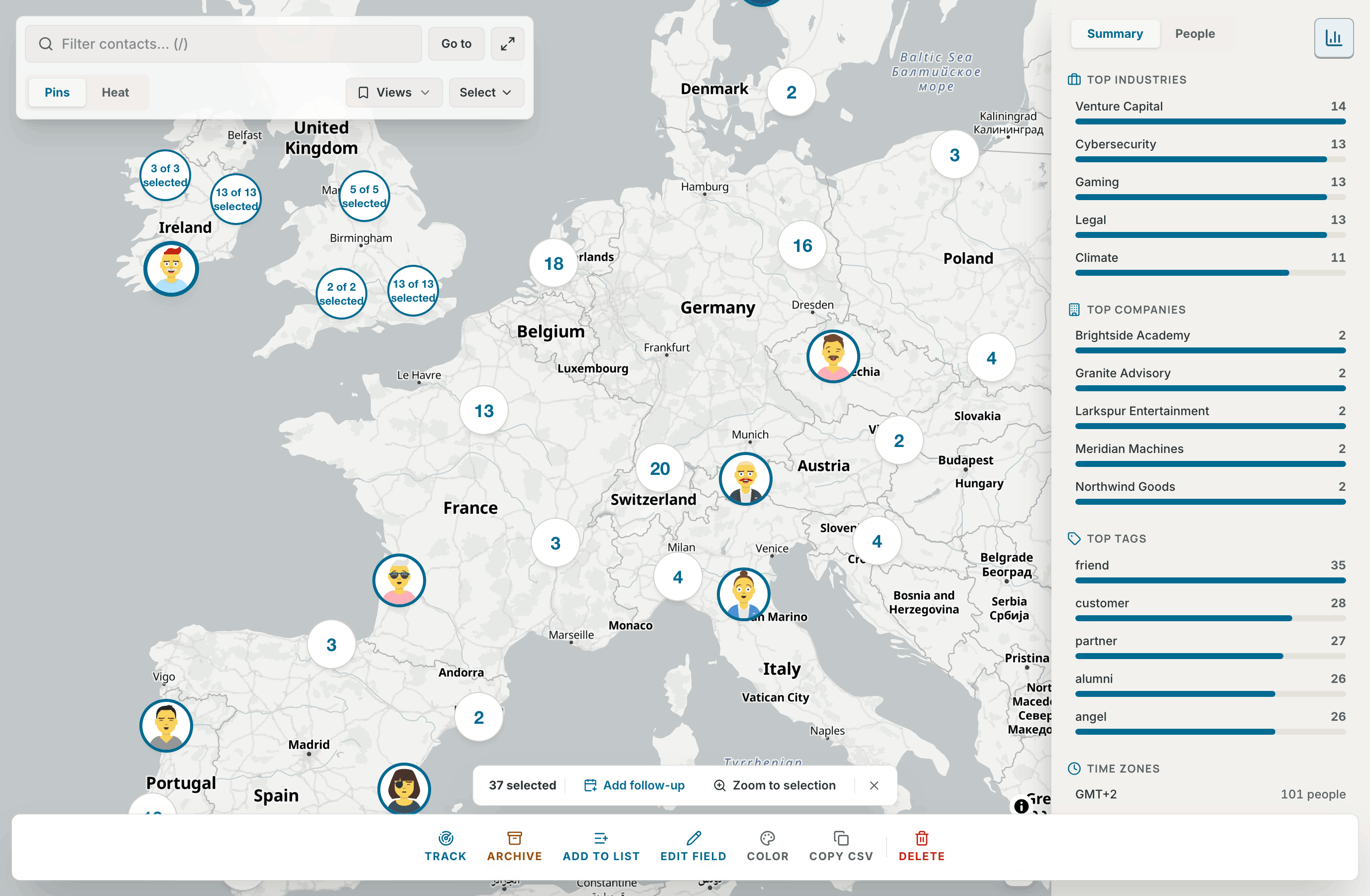Select the GMT+2 time zone row
The height and width of the screenshot is (896, 1370).
pyautogui.click(x=1210, y=794)
